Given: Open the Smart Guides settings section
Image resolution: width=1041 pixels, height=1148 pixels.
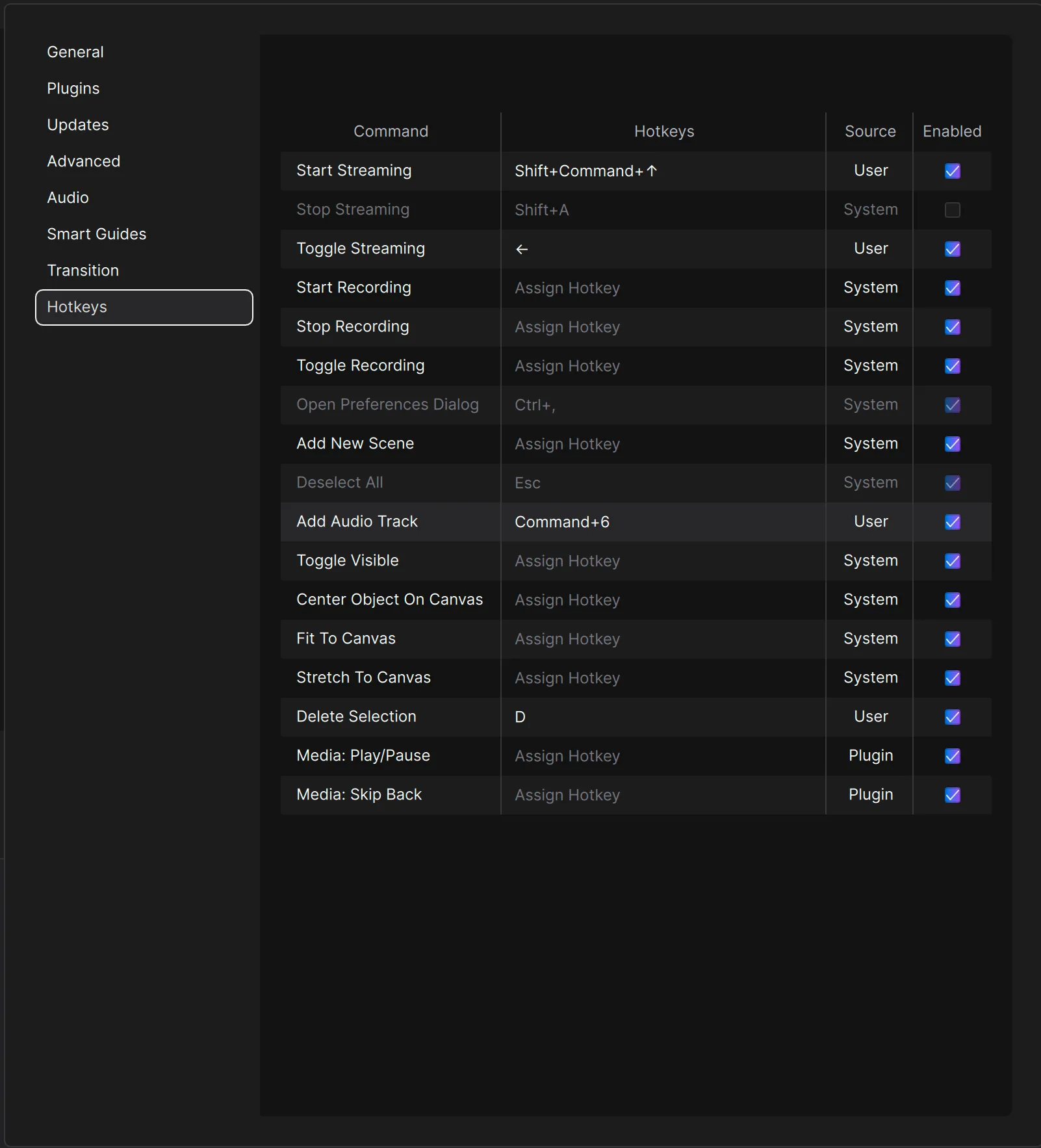Looking at the screenshot, I should (97, 234).
